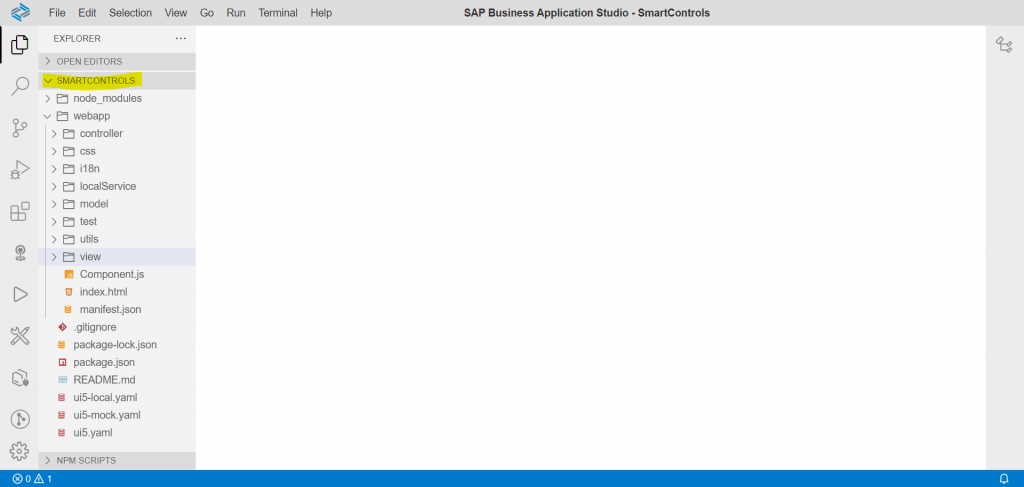Expand the controller folder
Viewport: 1024px width, 487px height.
click(x=117, y=133)
